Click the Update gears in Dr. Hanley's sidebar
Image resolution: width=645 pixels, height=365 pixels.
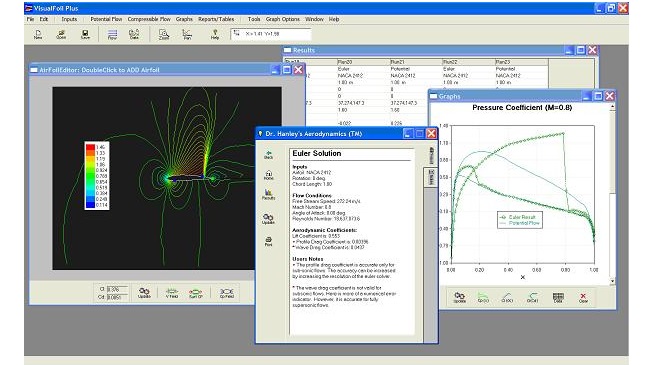coord(268,219)
